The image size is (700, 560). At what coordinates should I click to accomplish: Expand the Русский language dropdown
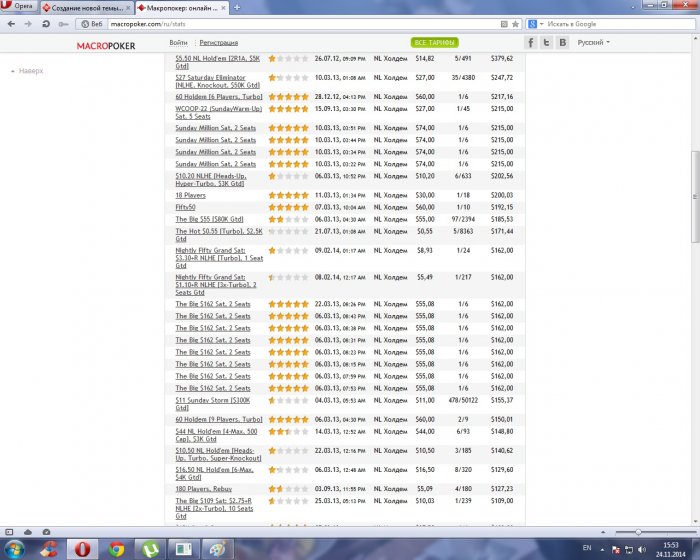(x=593, y=42)
